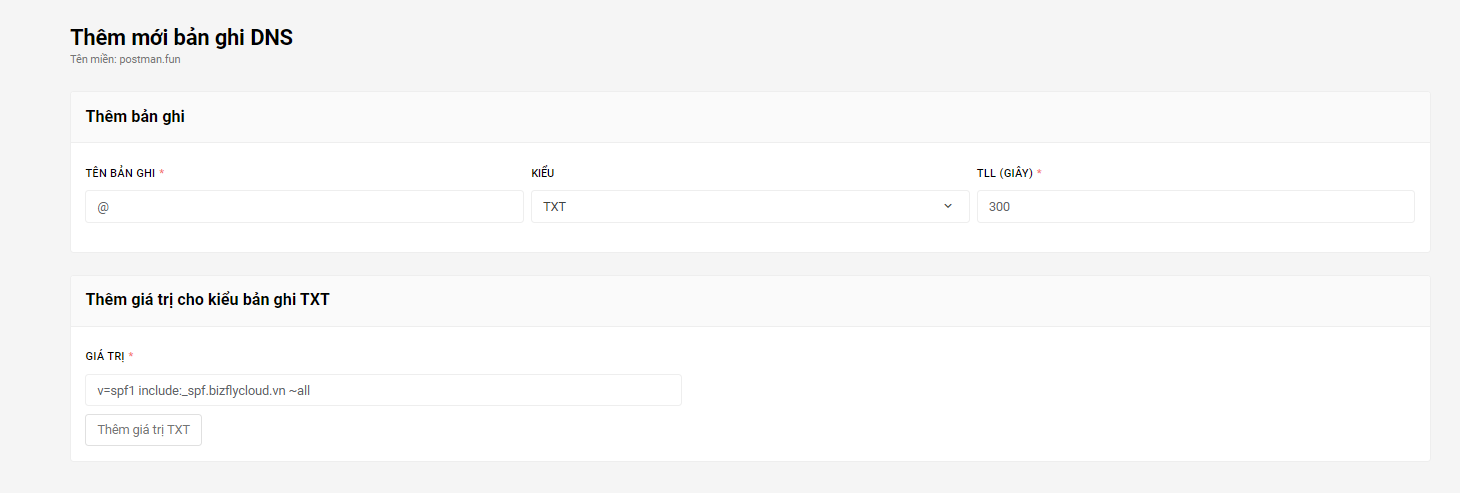This screenshot has width=1460, height=493.
Task: Click the Thêm bản ghi section header
Action: pos(135,117)
